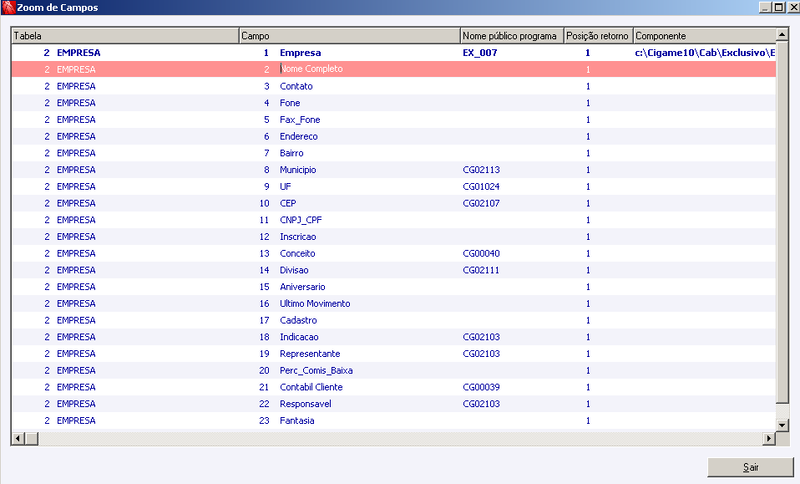Viewport: 800px width, 484px height.
Task: Select the Municipio row
Action: [x=393, y=170]
